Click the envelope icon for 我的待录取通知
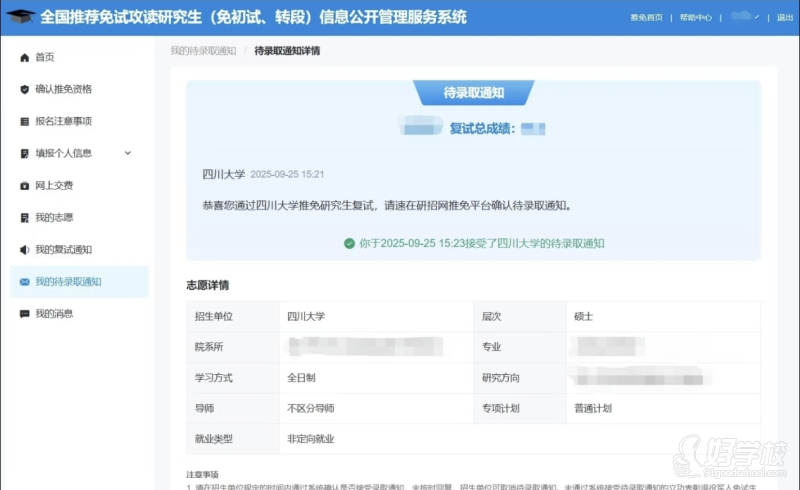The width and height of the screenshot is (800, 490). [x=24, y=282]
